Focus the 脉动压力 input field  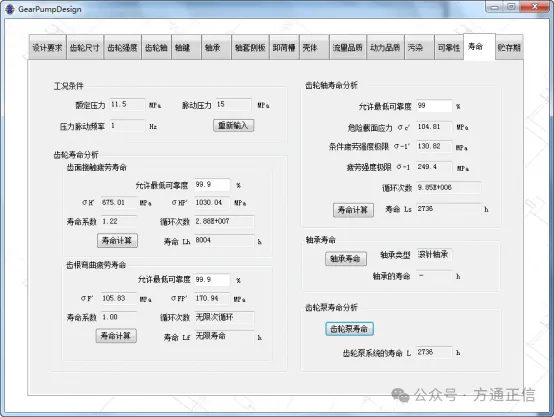pyautogui.click(x=234, y=105)
